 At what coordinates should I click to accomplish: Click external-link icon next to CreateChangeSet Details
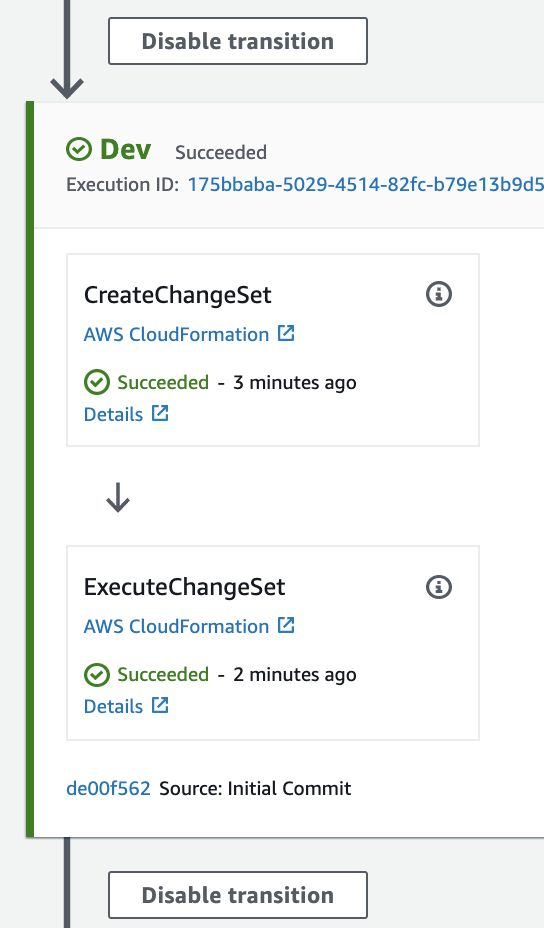pyautogui.click(x=160, y=413)
